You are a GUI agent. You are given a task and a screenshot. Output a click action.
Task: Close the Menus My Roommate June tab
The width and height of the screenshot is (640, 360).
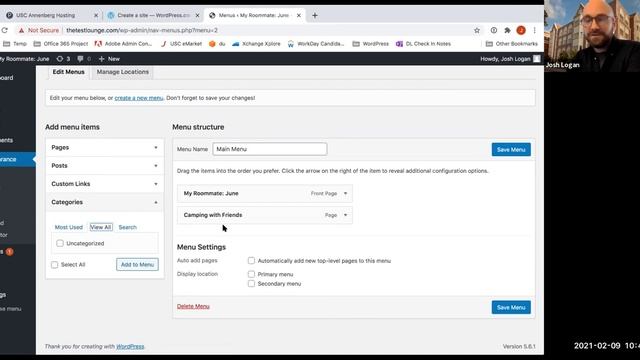tap(299, 16)
